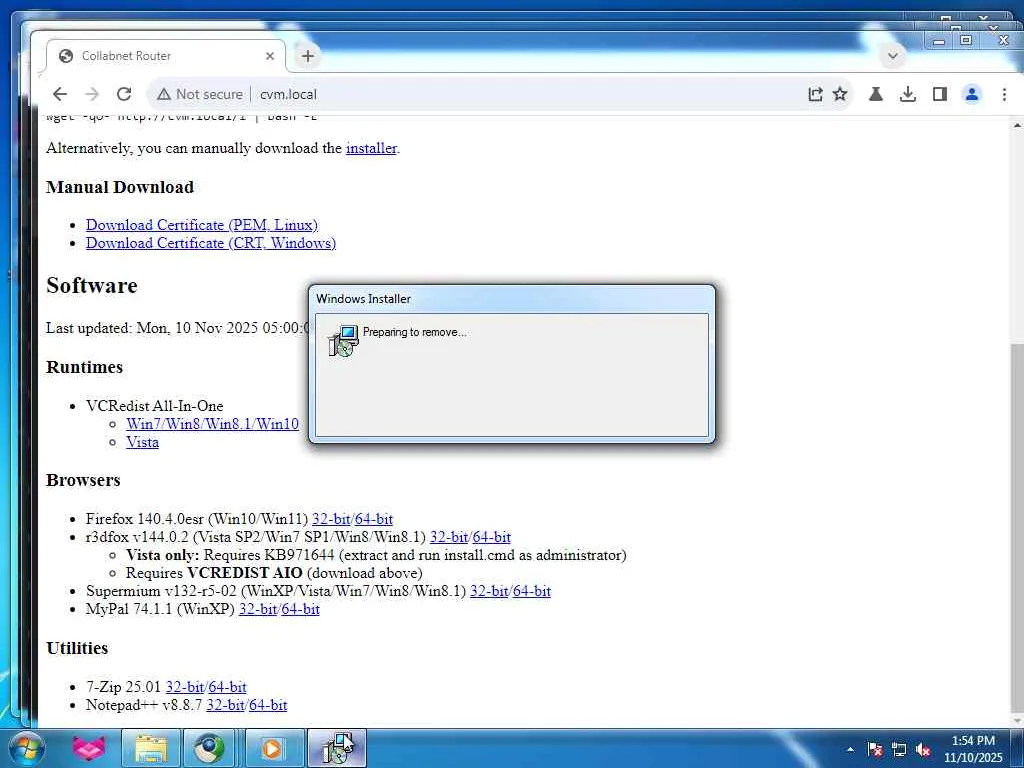Download Certificate (PEM, Linux) link

pyautogui.click(x=202, y=225)
